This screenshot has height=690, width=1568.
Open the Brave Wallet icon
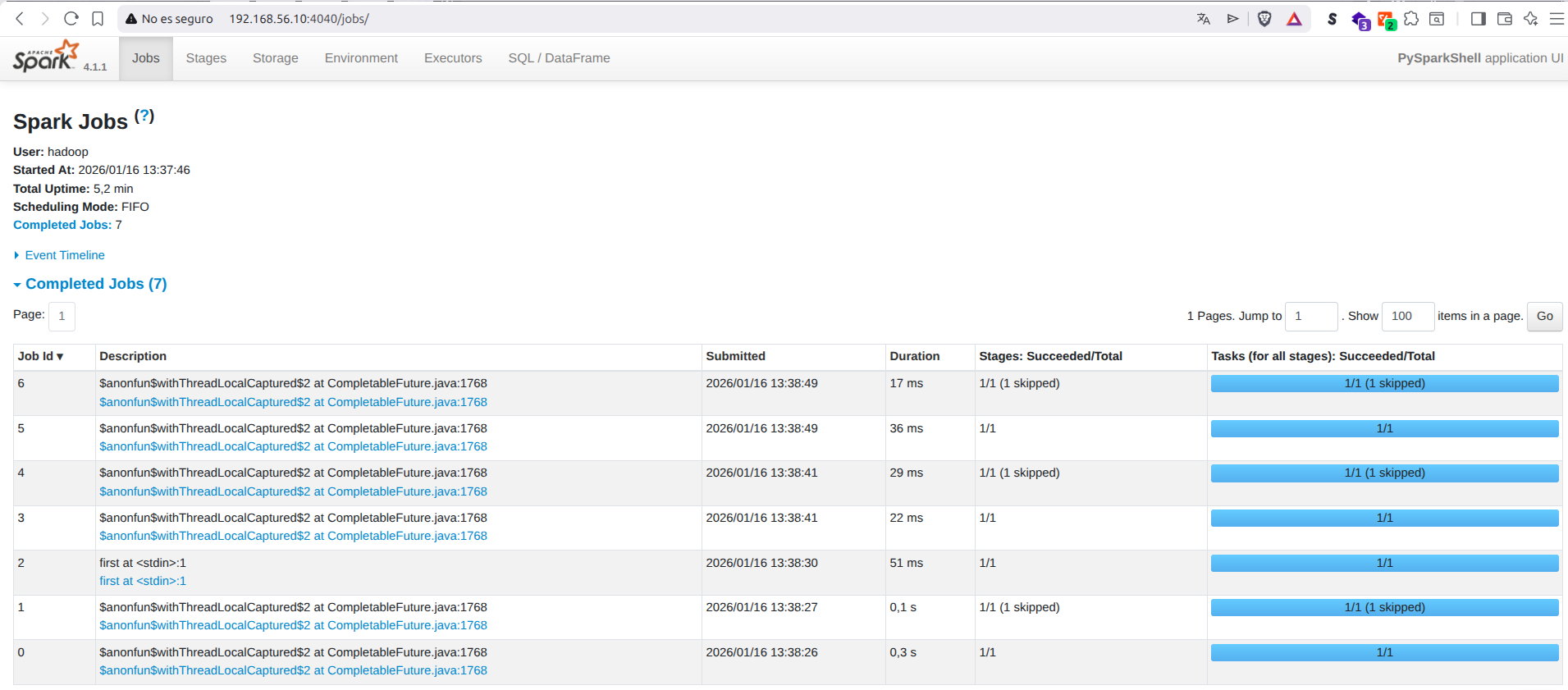point(1505,19)
